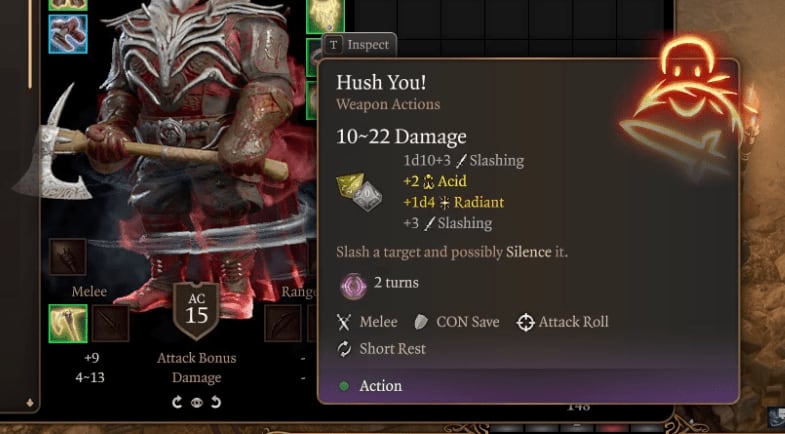Click the green Action cost indicator
This screenshot has width=785, height=434.
(x=344, y=386)
